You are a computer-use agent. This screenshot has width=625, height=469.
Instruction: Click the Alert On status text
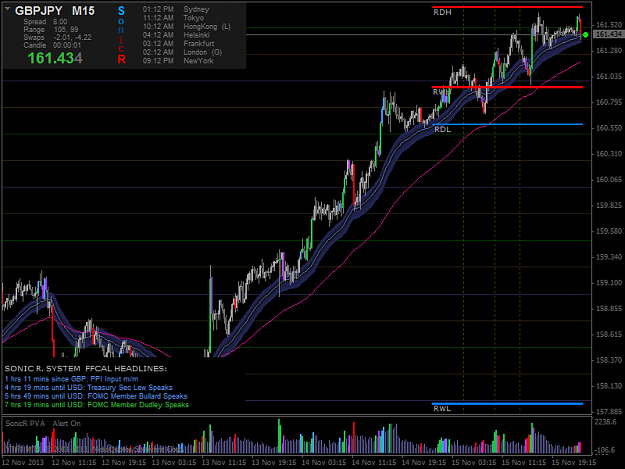click(x=67, y=424)
